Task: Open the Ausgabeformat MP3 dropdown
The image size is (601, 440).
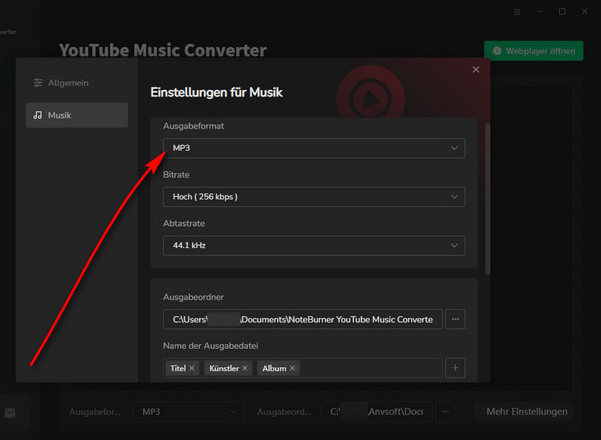Action: pos(314,148)
